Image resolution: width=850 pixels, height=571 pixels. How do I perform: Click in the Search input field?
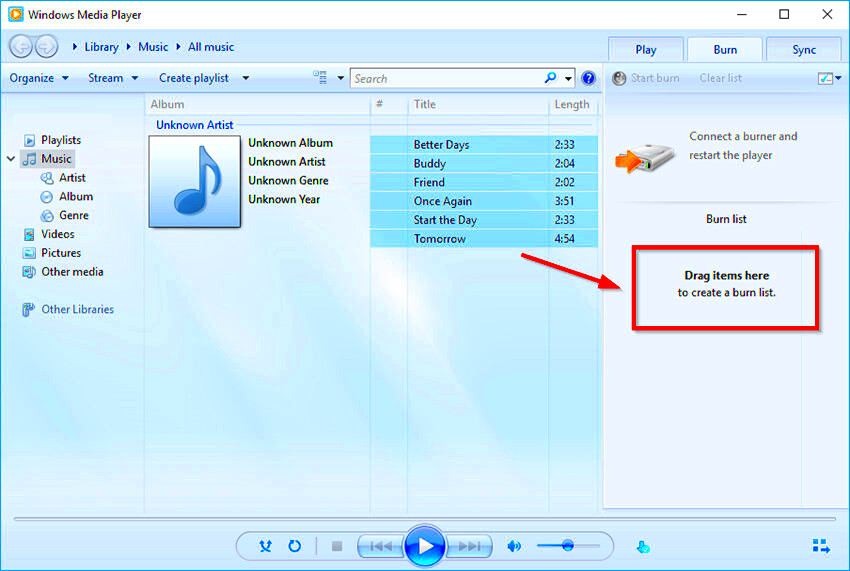pyautogui.click(x=447, y=79)
